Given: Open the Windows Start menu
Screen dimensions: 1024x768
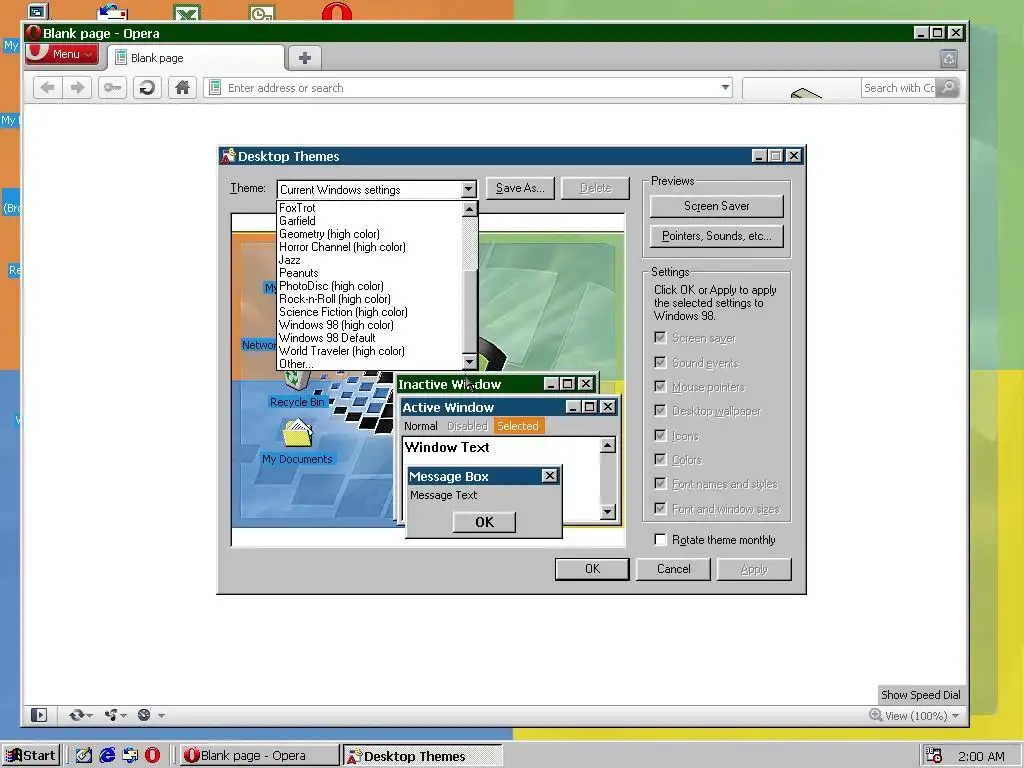Looking at the screenshot, I should (x=31, y=756).
